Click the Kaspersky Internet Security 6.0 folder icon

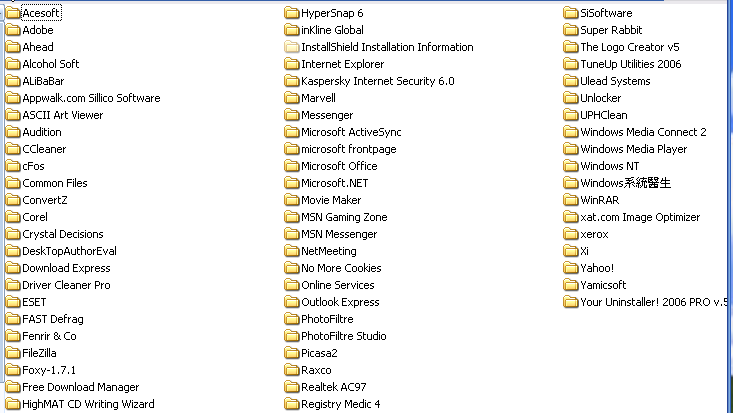coord(292,81)
